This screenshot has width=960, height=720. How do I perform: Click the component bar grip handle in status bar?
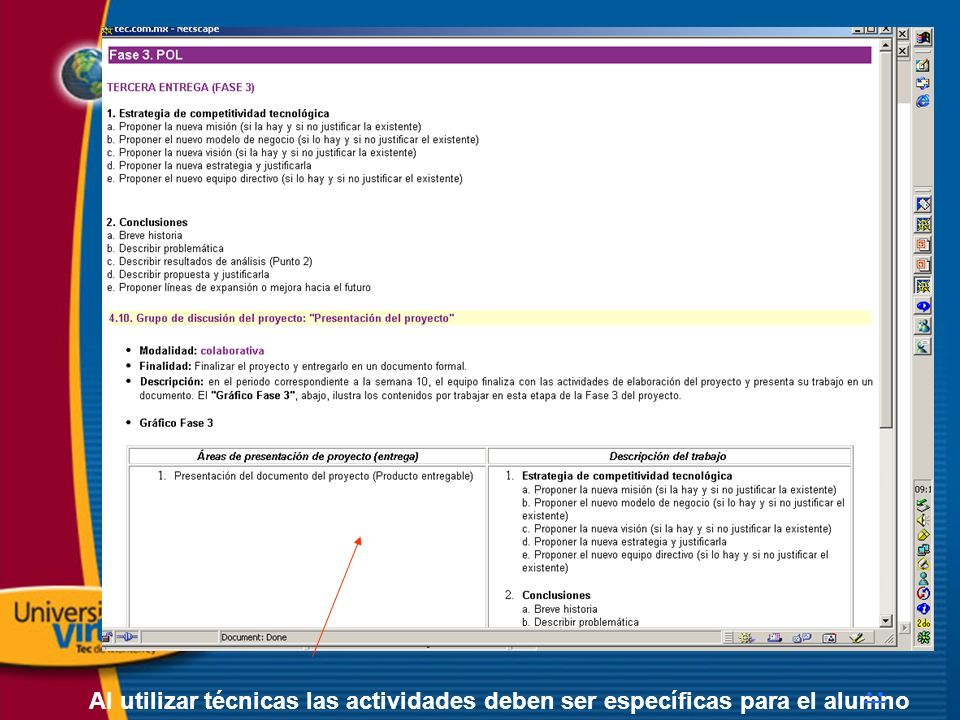tap(728, 638)
